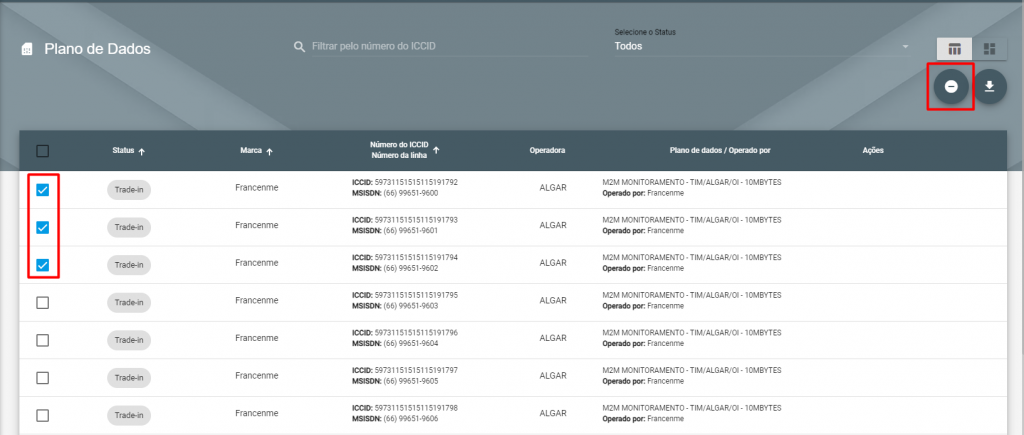Switch to table list view
The height and width of the screenshot is (435, 1024).
tap(954, 49)
